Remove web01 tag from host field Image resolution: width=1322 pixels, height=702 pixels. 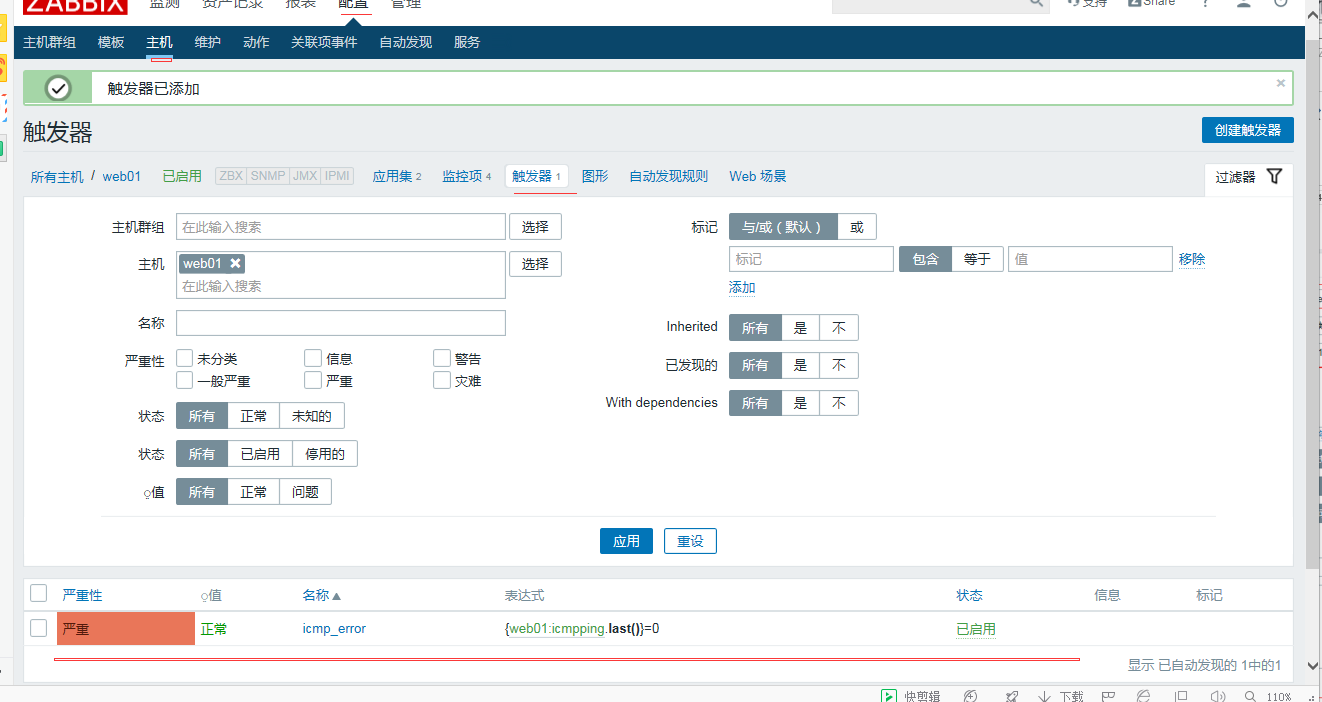pos(235,263)
